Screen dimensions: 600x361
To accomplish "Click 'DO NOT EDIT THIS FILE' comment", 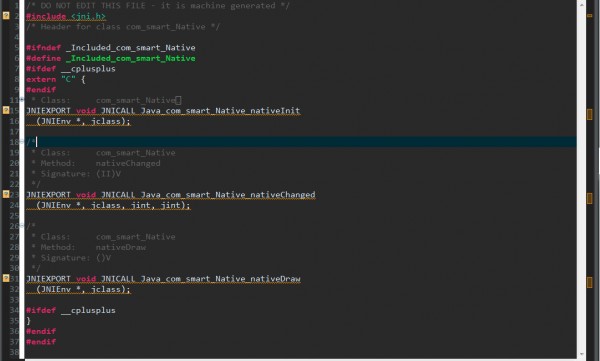I will [93, 6].
